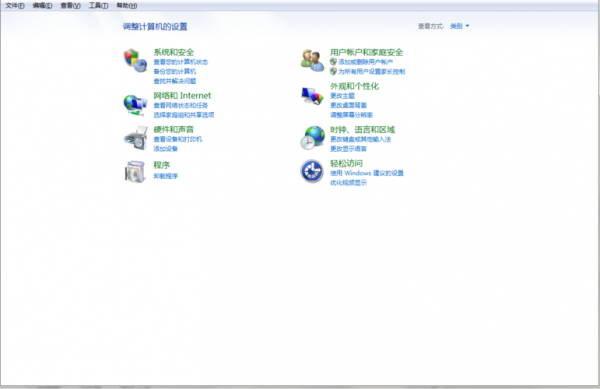Click the 备份您的计算机 link
The width and height of the screenshot is (600, 389).
(175, 72)
